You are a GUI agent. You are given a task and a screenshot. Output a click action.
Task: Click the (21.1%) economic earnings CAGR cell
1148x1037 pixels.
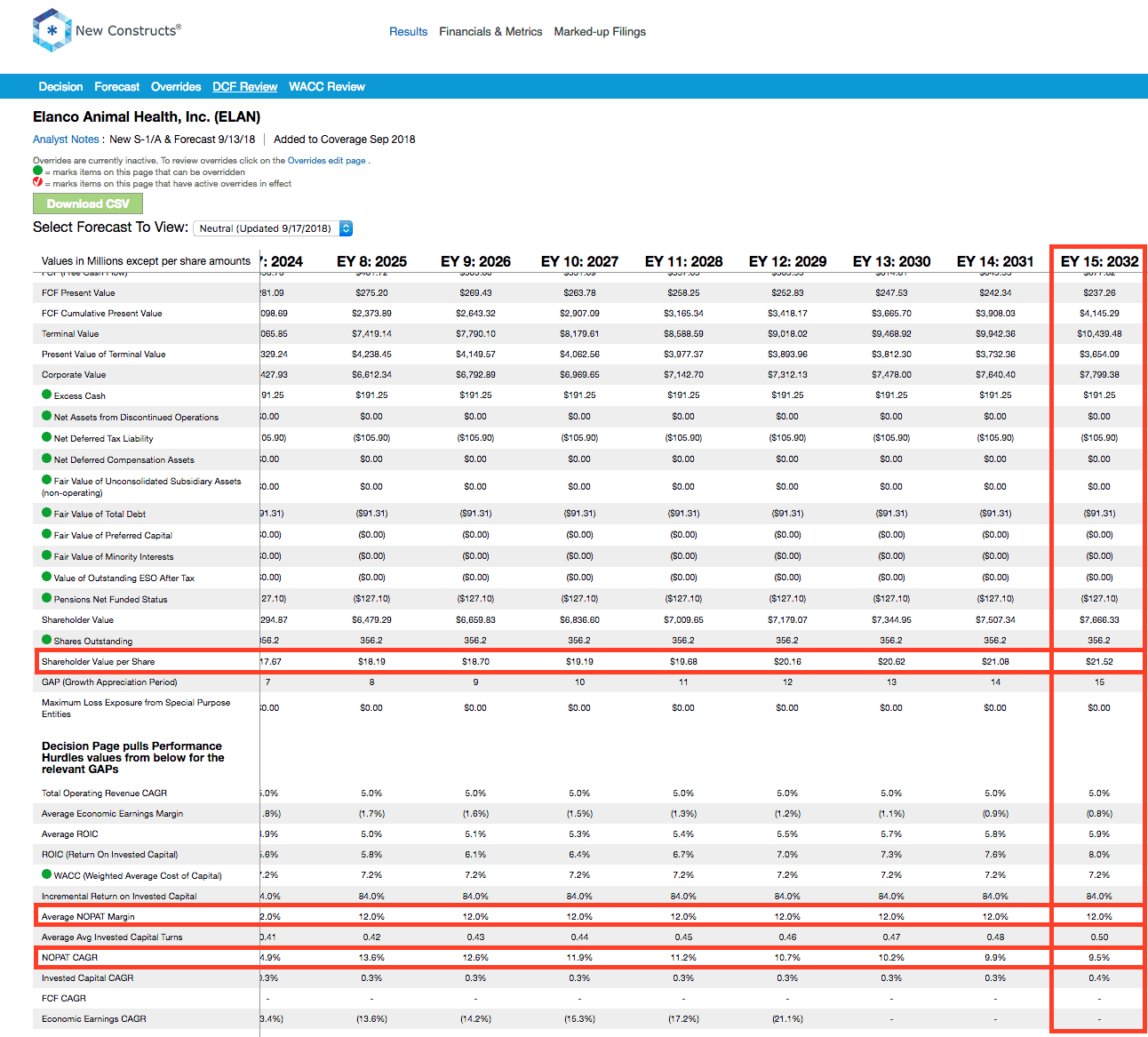787,1018
